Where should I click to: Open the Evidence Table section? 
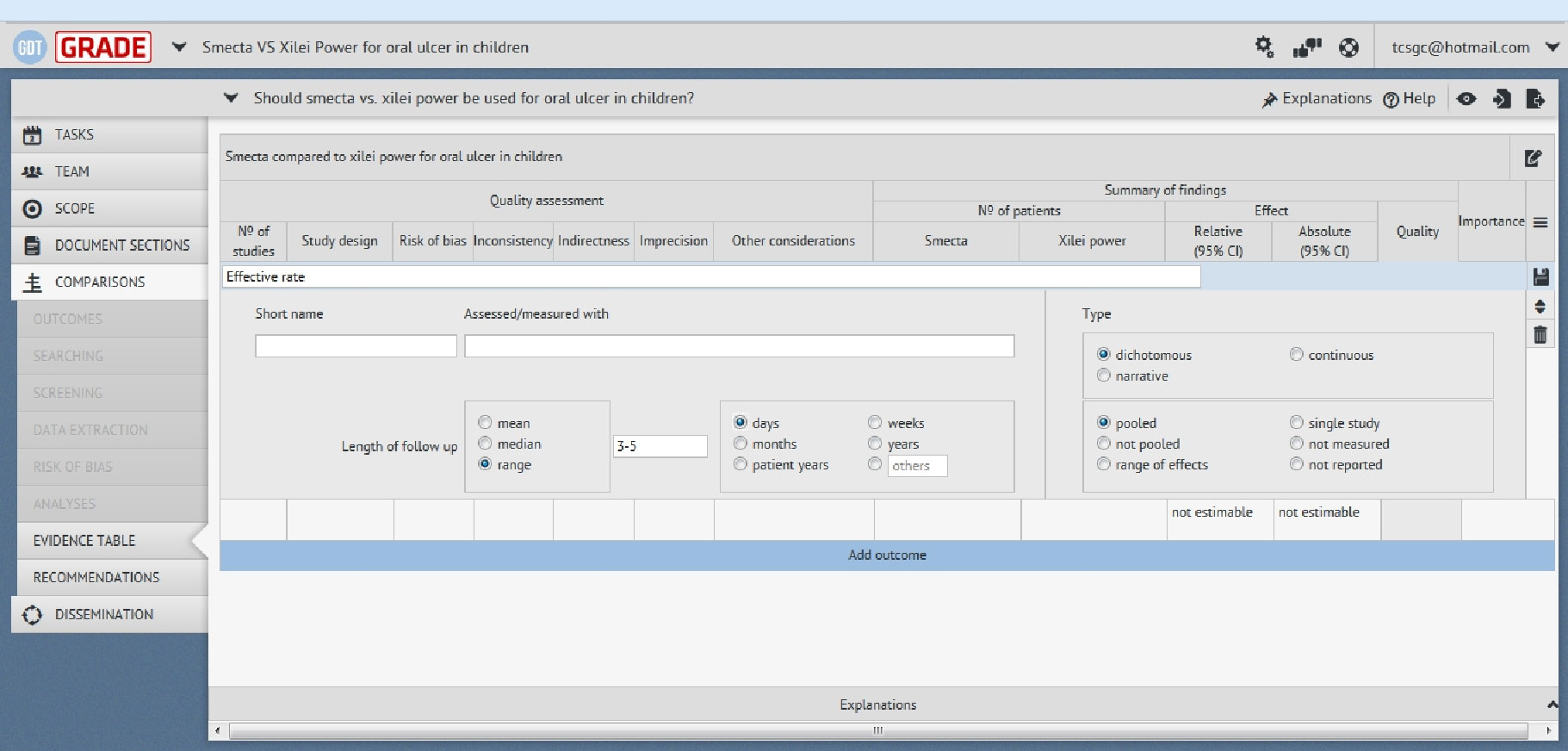112,541
